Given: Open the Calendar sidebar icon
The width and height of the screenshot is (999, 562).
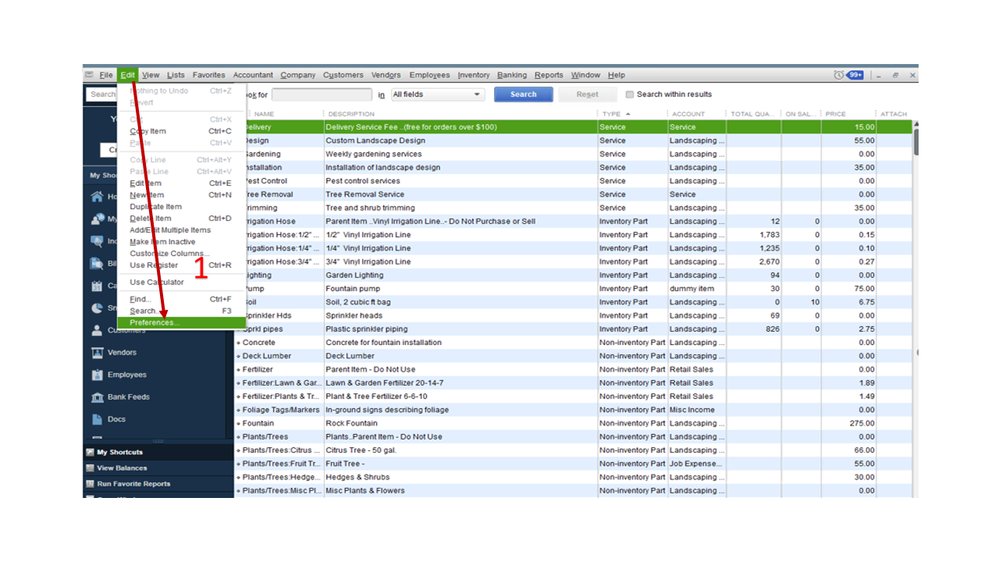Looking at the screenshot, I should [x=97, y=285].
